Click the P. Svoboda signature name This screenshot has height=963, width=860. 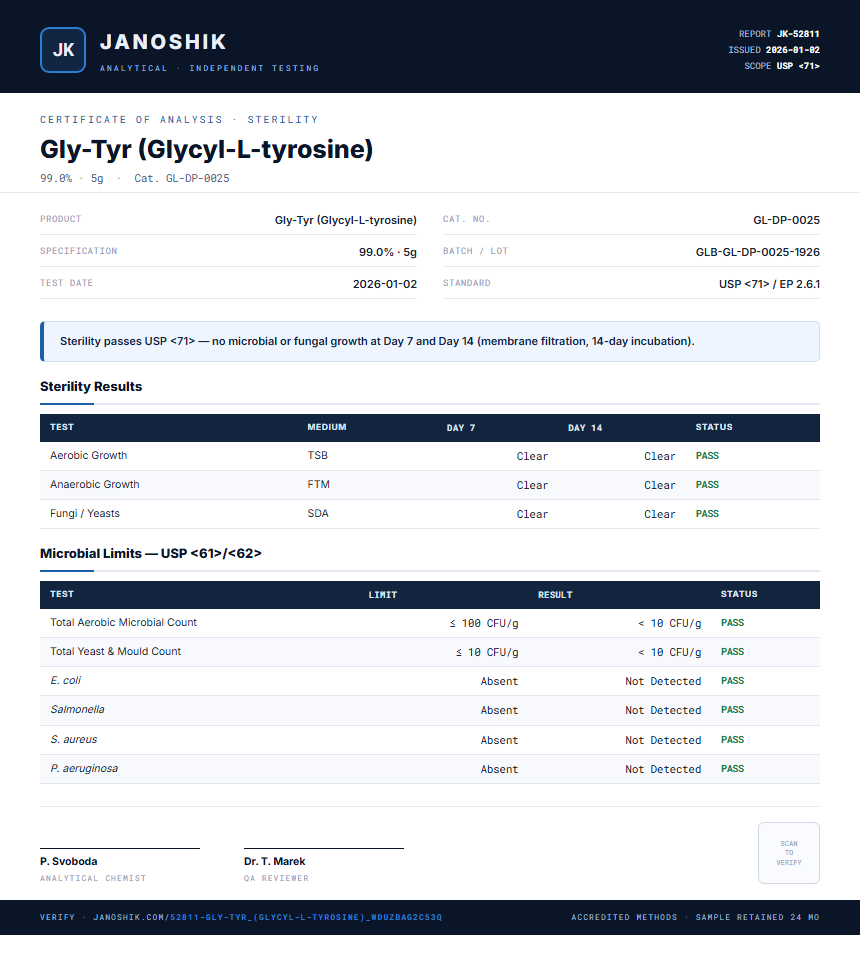[69, 861]
